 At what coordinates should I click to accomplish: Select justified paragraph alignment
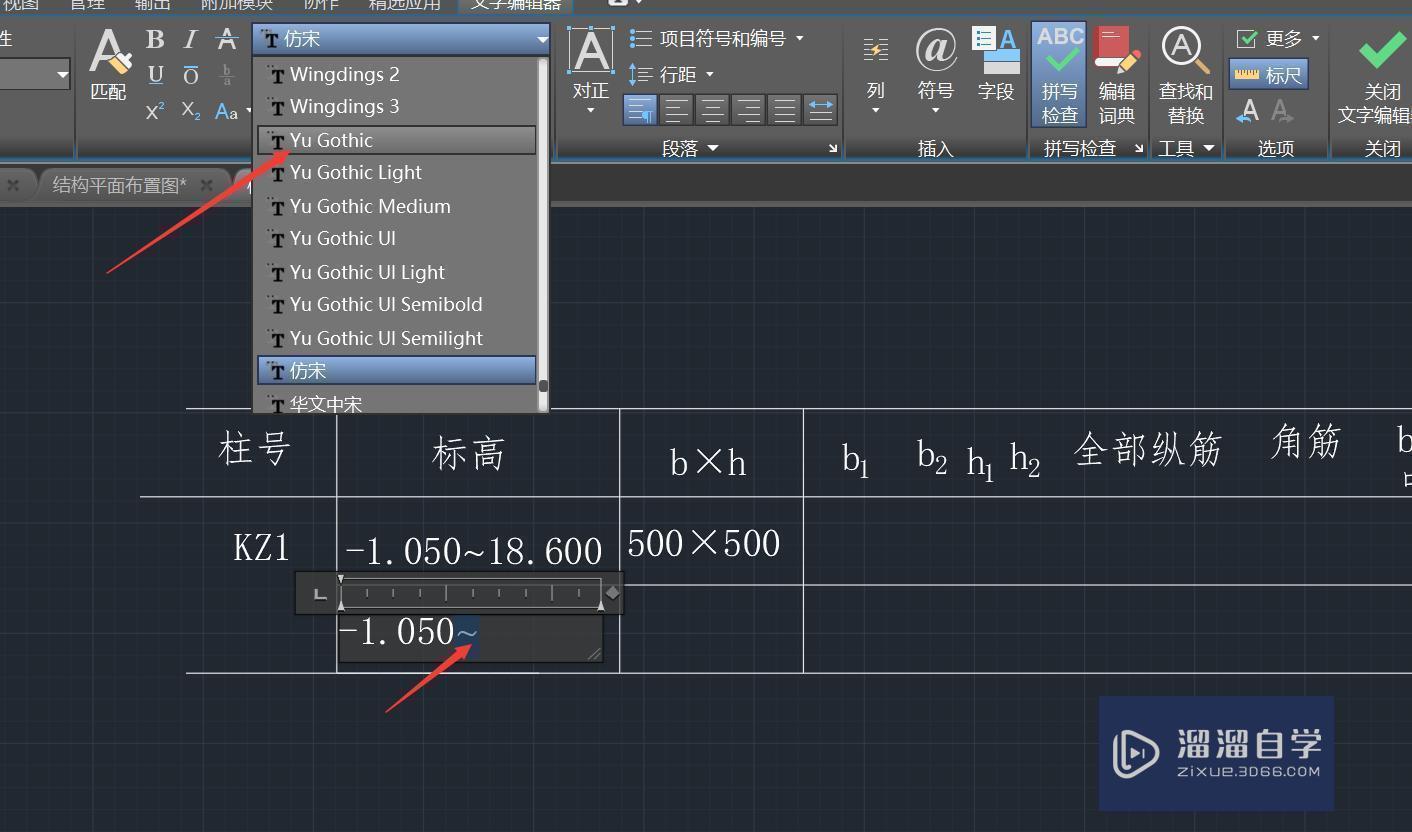pos(784,109)
